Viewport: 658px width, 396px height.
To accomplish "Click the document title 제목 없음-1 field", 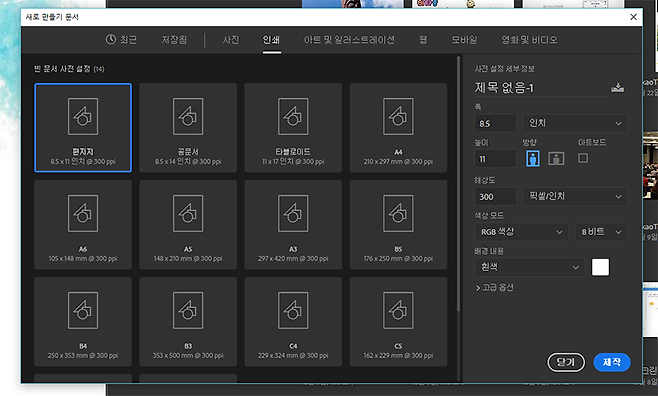I will click(x=541, y=88).
